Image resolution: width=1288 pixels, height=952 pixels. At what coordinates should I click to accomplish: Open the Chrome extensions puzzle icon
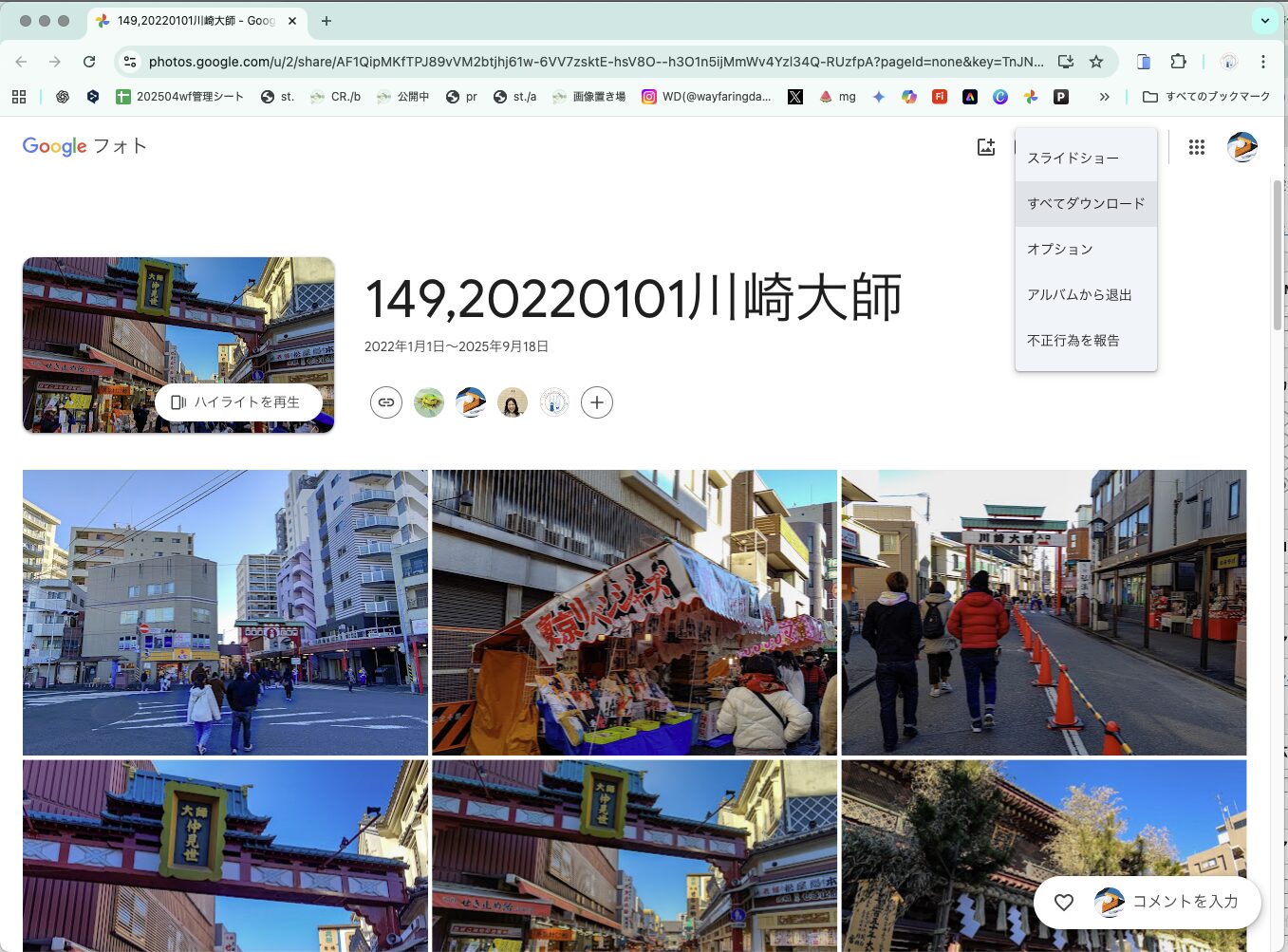(1178, 62)
